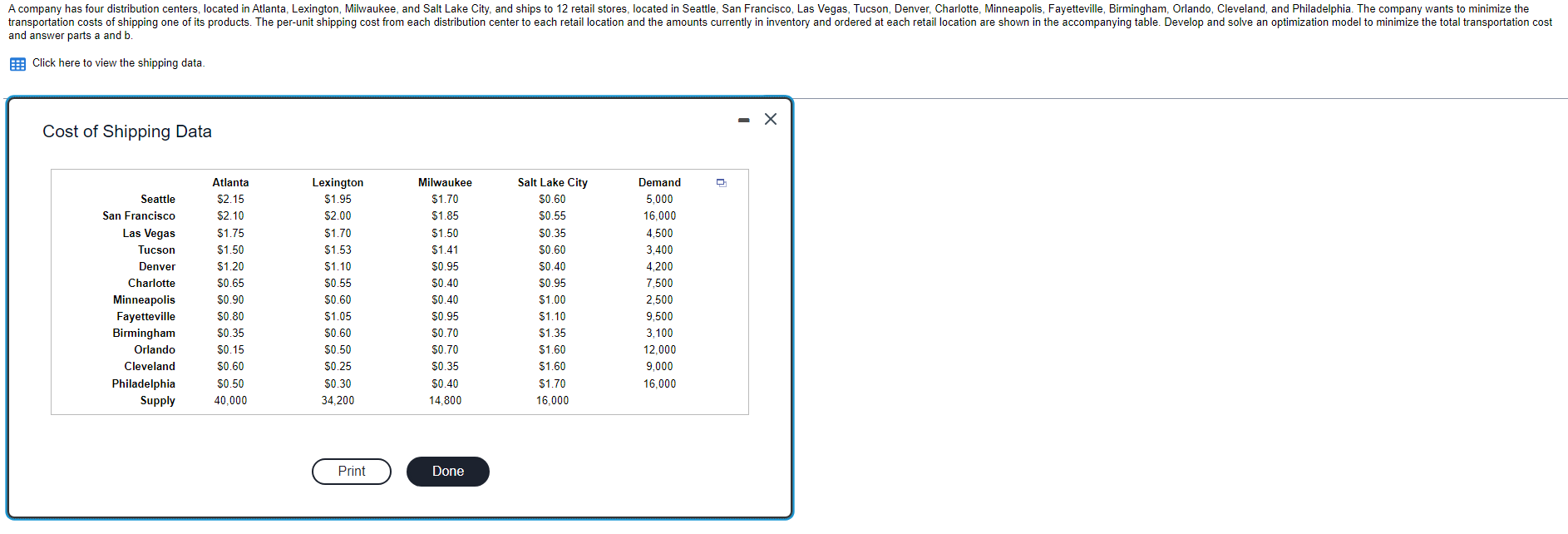Screen dimensions: 1568x534
Task: Click Cleveland Lexington cost $0.25
Action: tap(338, 367)
